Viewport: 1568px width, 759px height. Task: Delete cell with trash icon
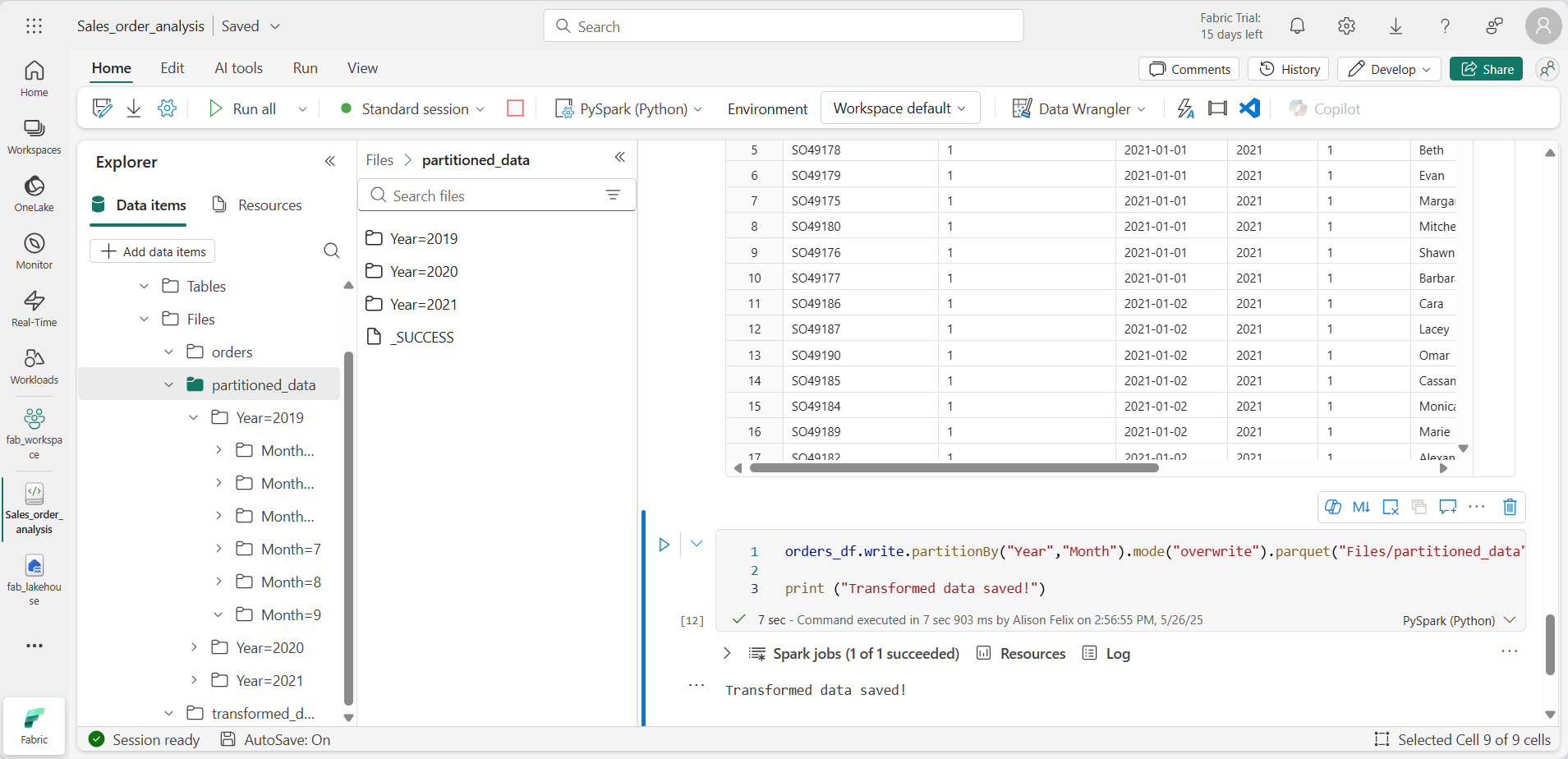1509,507
